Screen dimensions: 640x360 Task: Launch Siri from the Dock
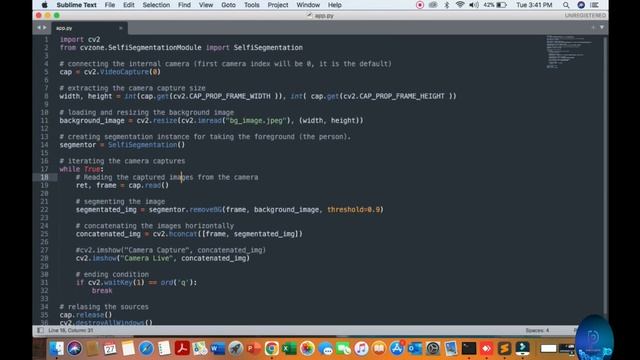(74, 348)
